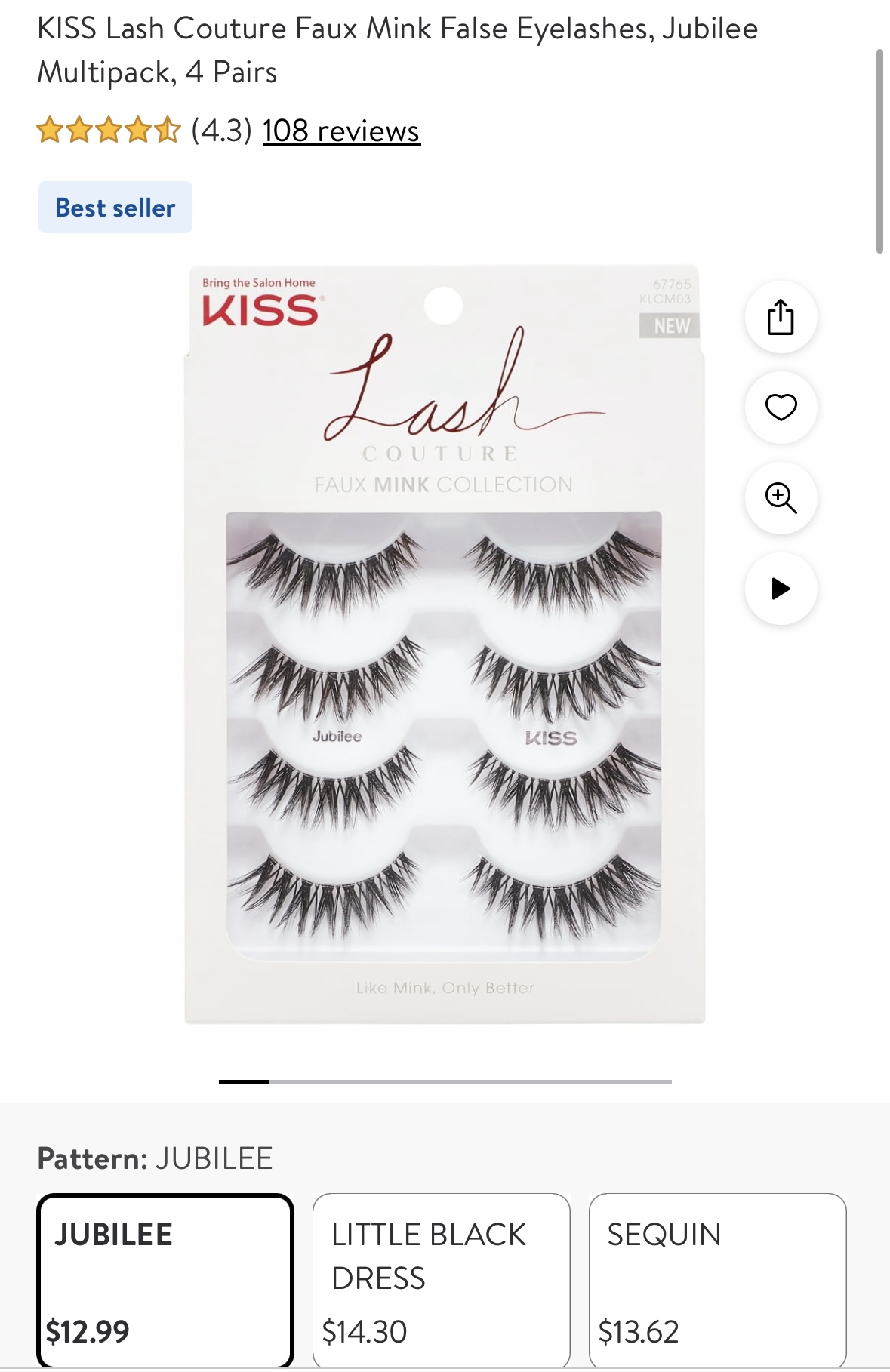Click the dark segment of image progress bar
The width and height of the screenshot is (890, 1372).
(244, 1081)
